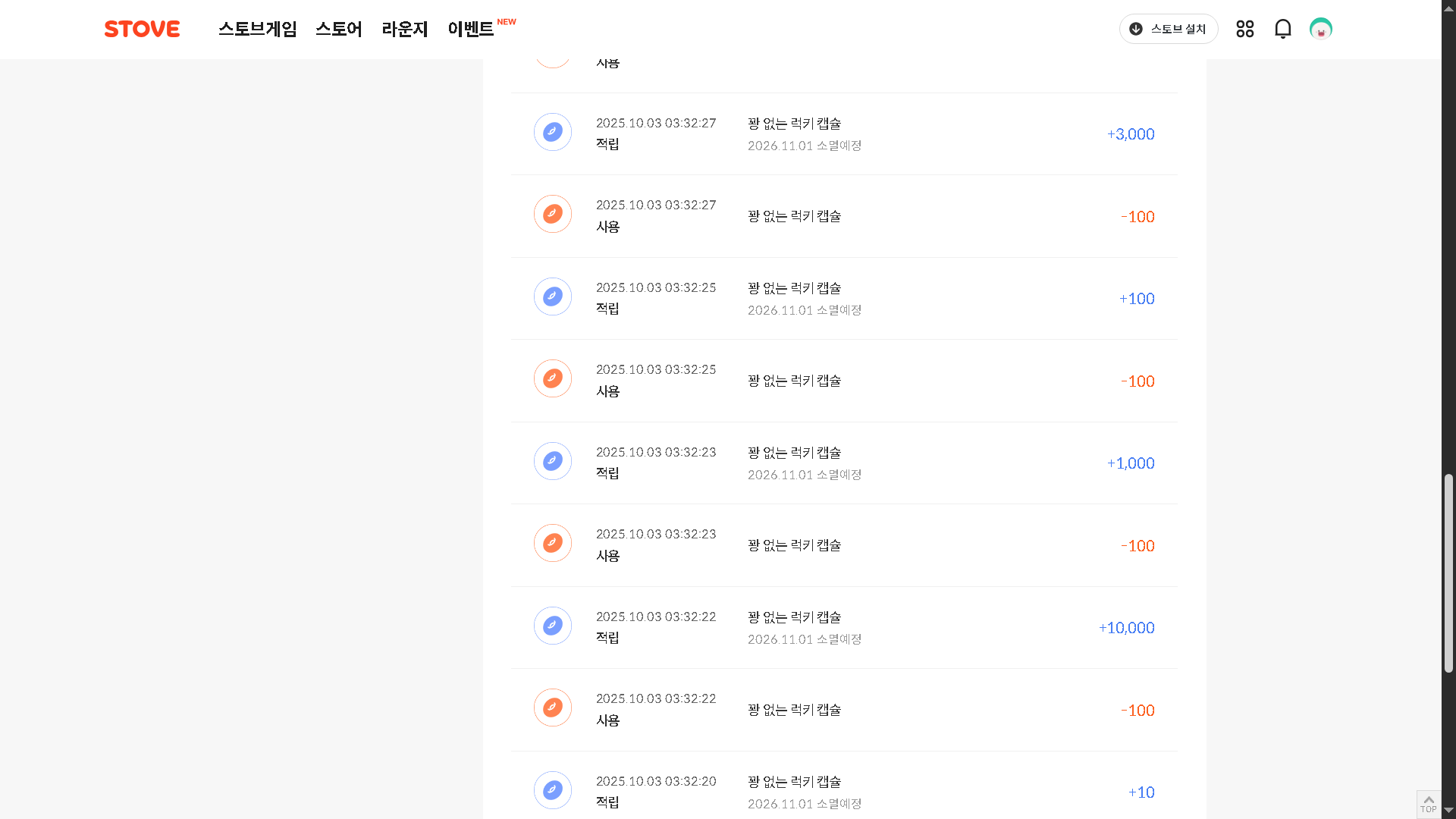Select the +10,000 amount text
1456x819 pixels.
pos(1126,628)
